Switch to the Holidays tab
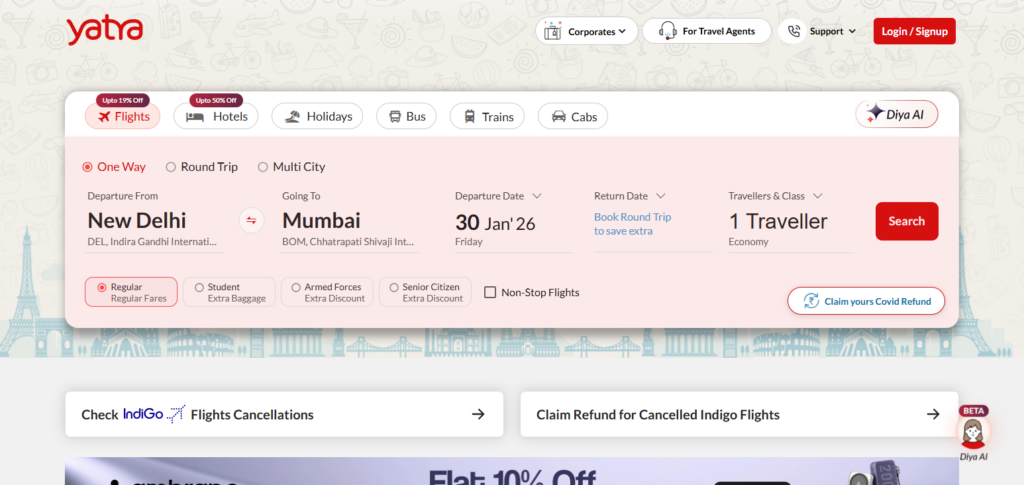 (x=317, y=116)
